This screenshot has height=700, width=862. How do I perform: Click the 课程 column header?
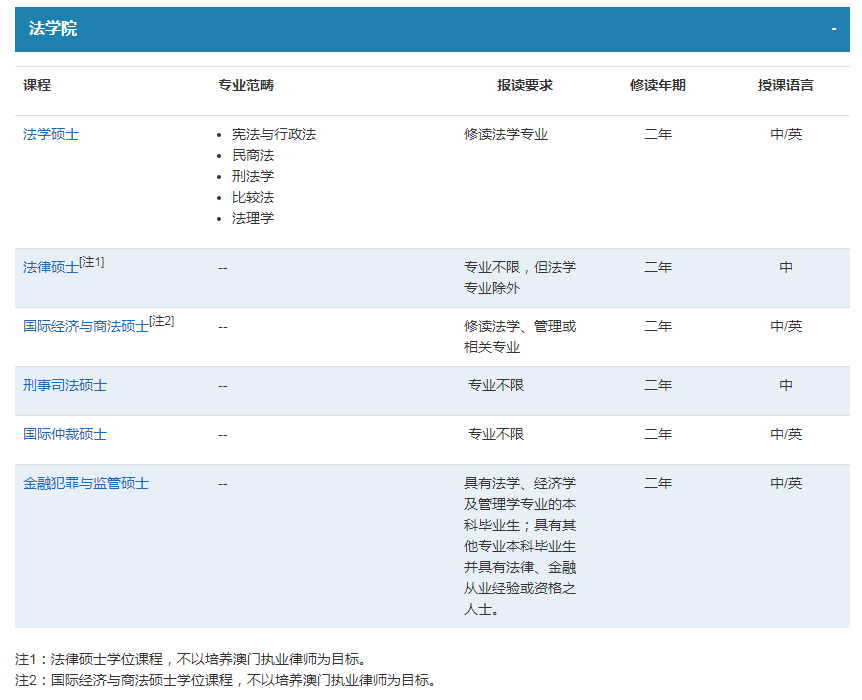[37, 85]
